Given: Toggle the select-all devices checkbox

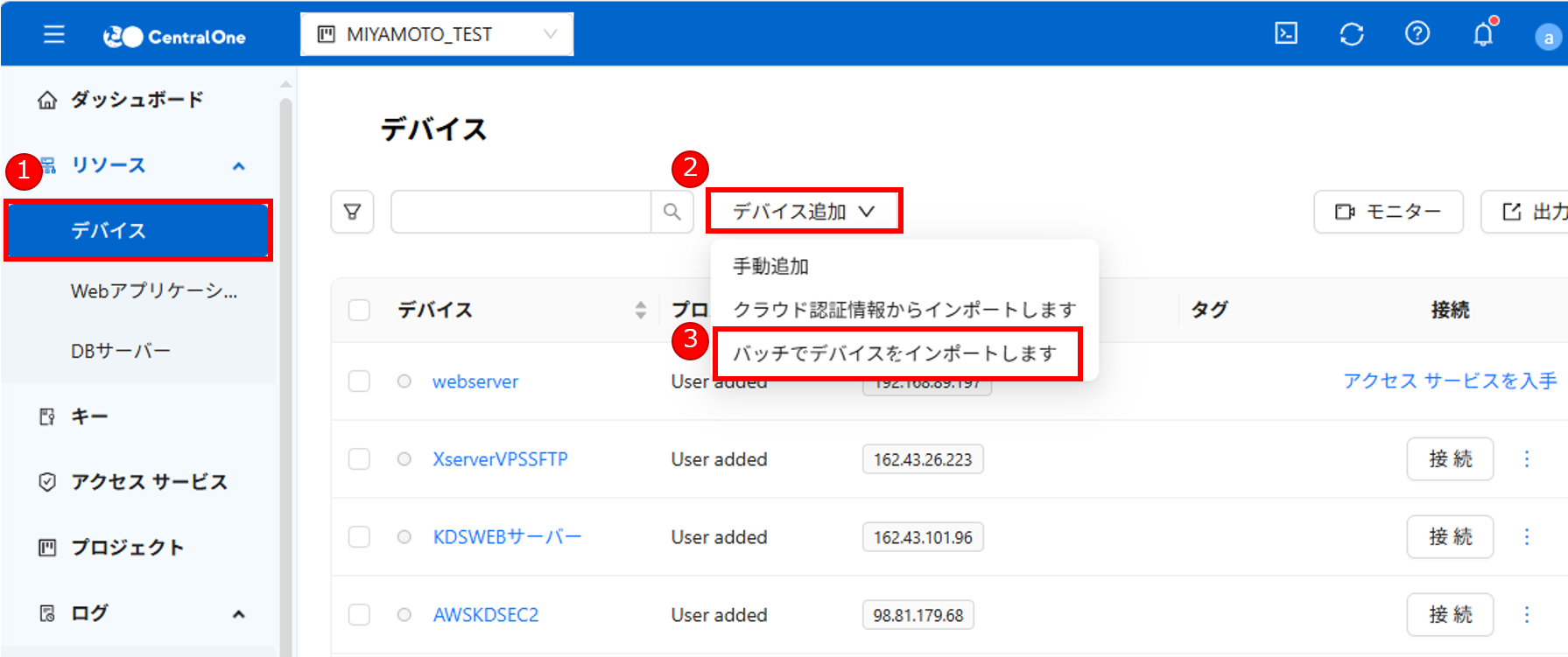Looking at the screenshot, I should (x=359, y=310).
